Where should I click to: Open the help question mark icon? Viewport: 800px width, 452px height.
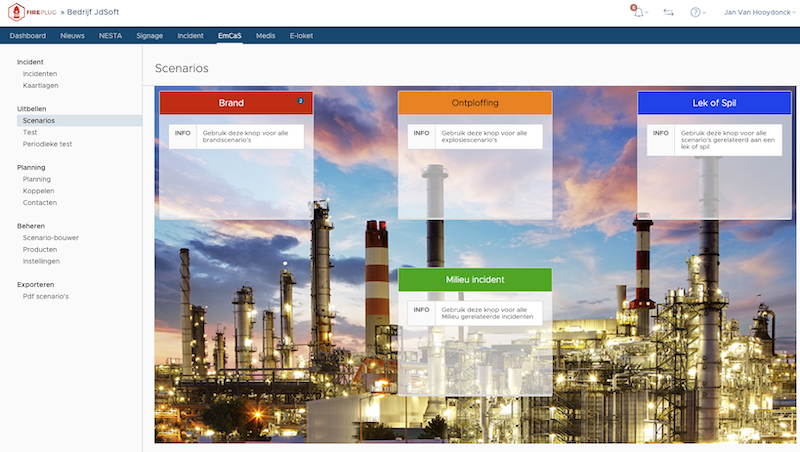(696, 12)
